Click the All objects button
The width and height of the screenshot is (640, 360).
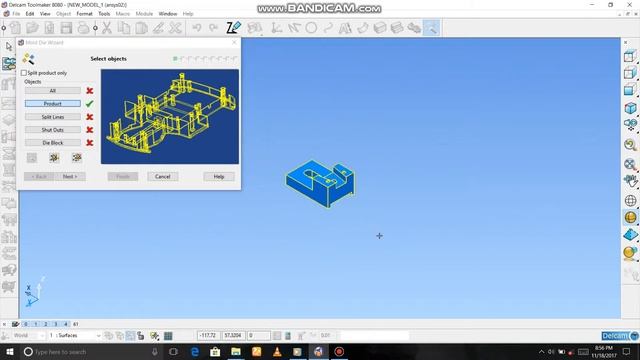(x=53, y=91)
